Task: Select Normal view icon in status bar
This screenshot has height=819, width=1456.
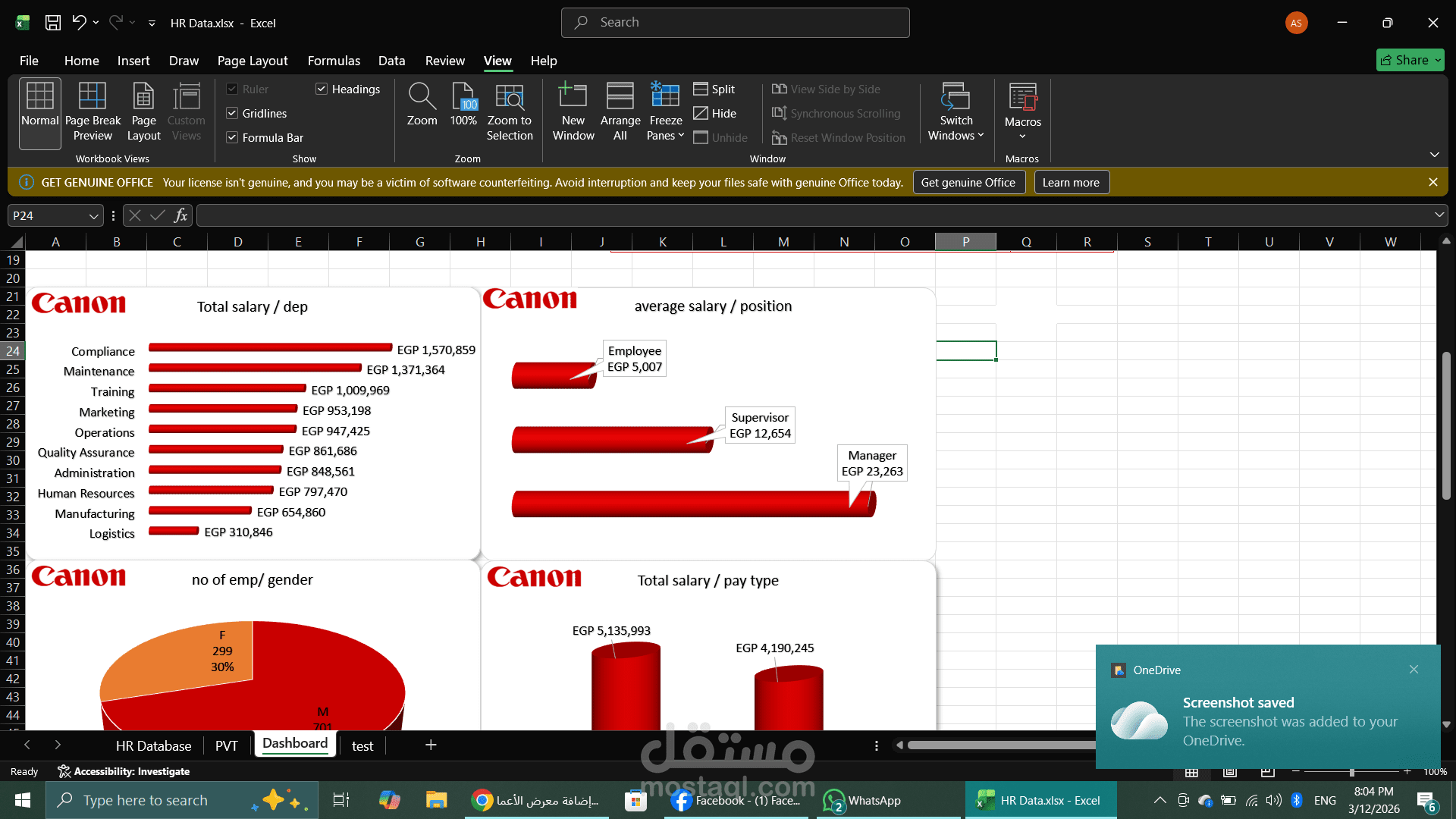Action: (x=1191, y=772)
